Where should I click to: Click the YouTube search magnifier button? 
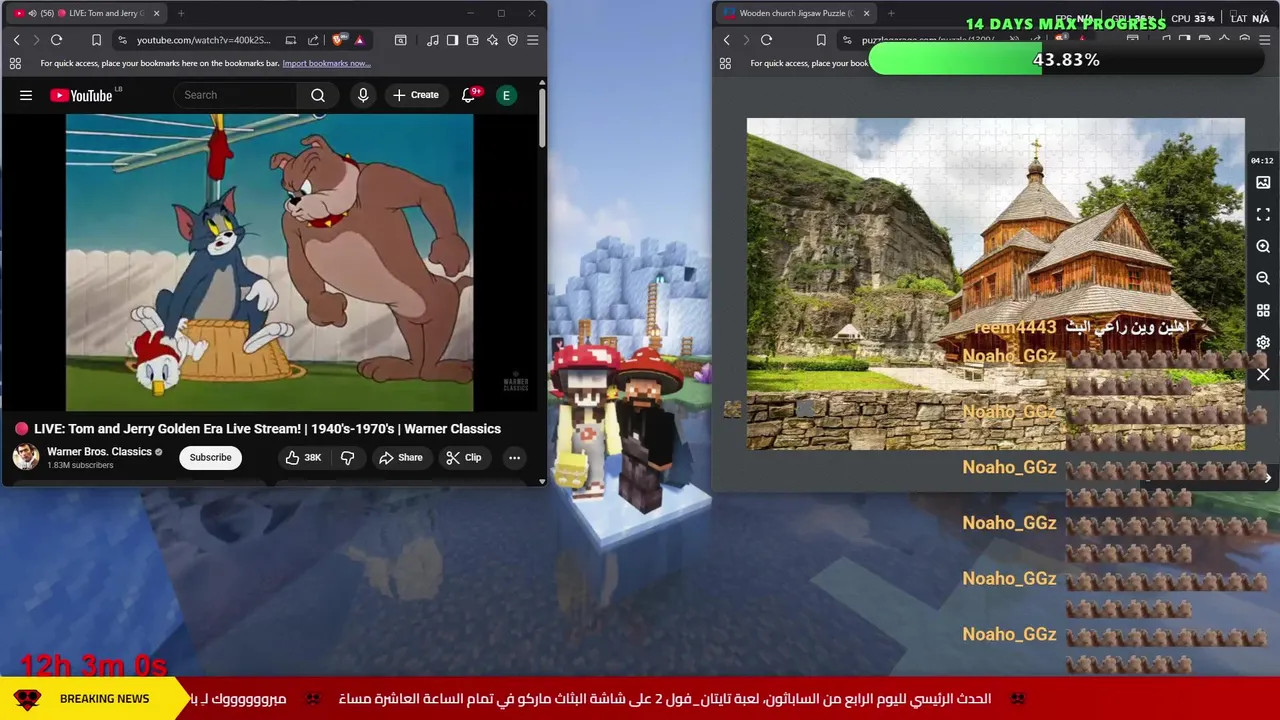click(x=318, y=95)
